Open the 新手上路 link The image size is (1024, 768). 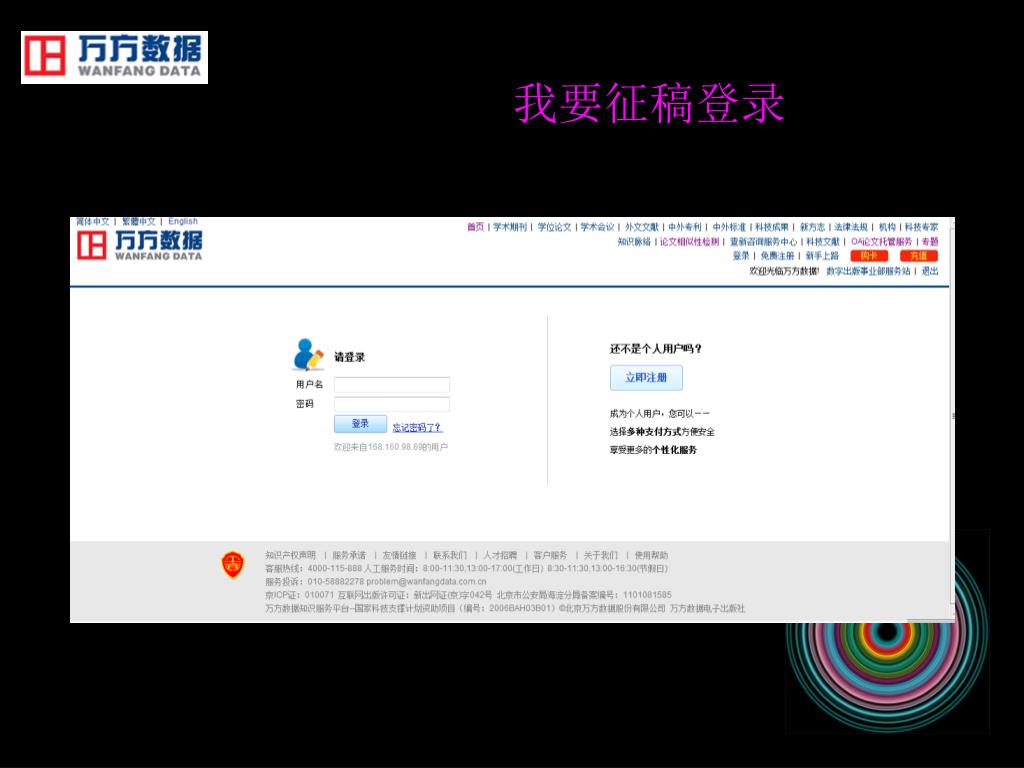(x=822, y=256)
